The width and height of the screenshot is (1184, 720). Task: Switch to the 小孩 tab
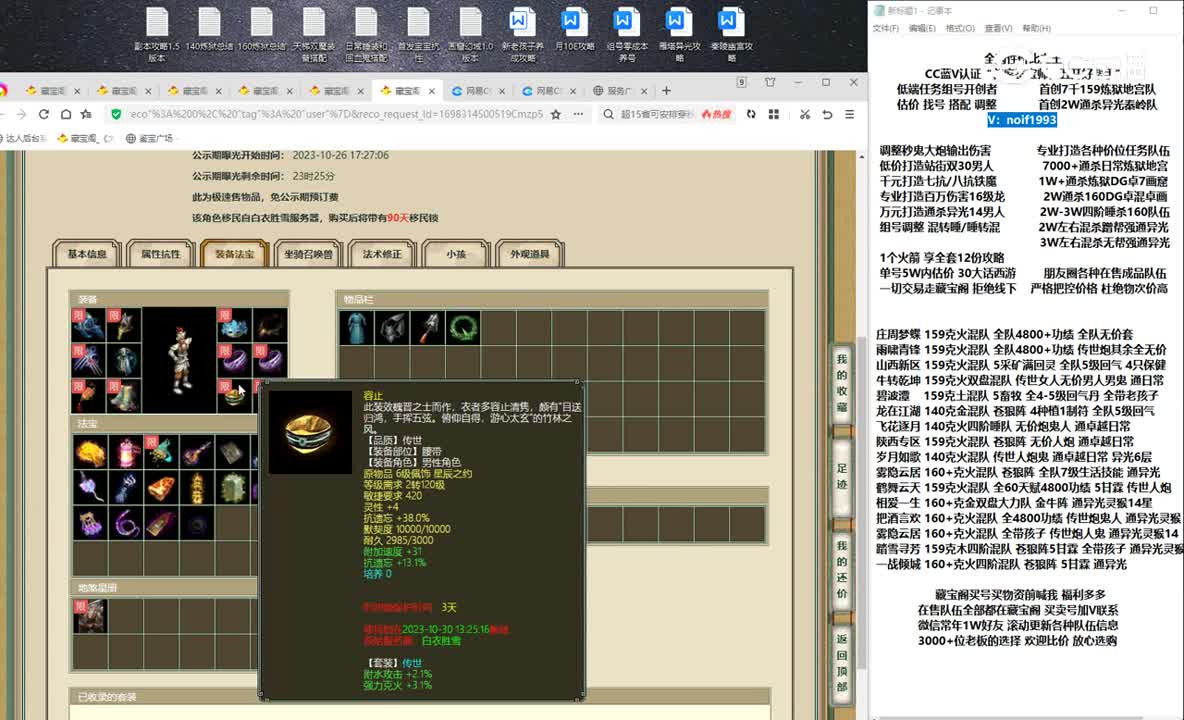pyautogui.click(x=456, y=254)
